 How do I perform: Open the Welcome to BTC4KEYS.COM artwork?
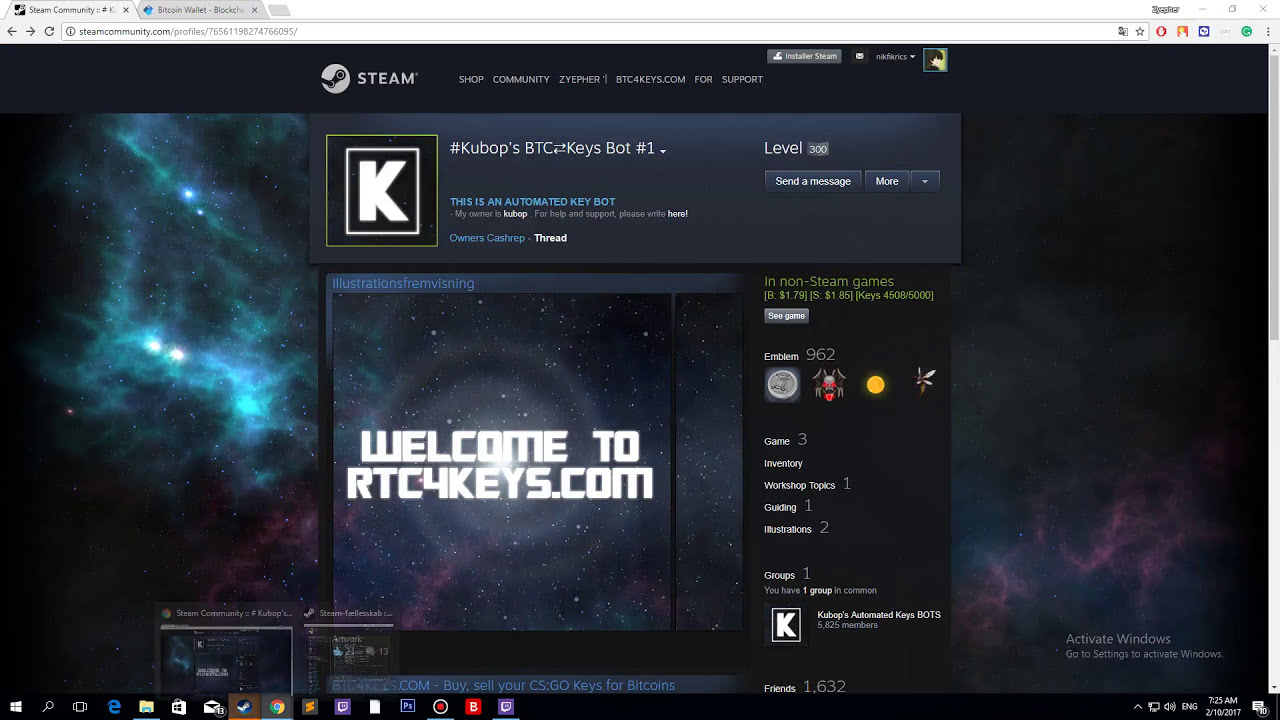tap(502, 462)
